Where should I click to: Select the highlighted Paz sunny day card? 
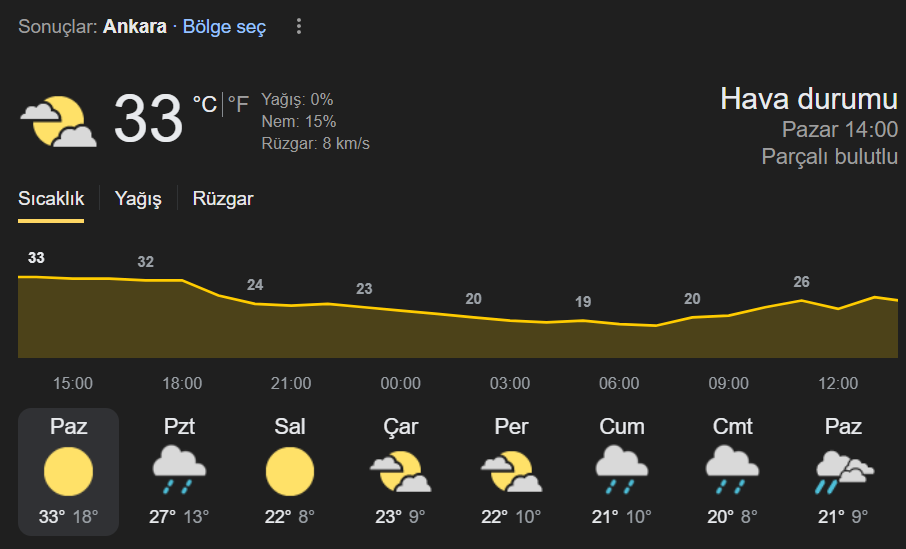pos(69,472)
